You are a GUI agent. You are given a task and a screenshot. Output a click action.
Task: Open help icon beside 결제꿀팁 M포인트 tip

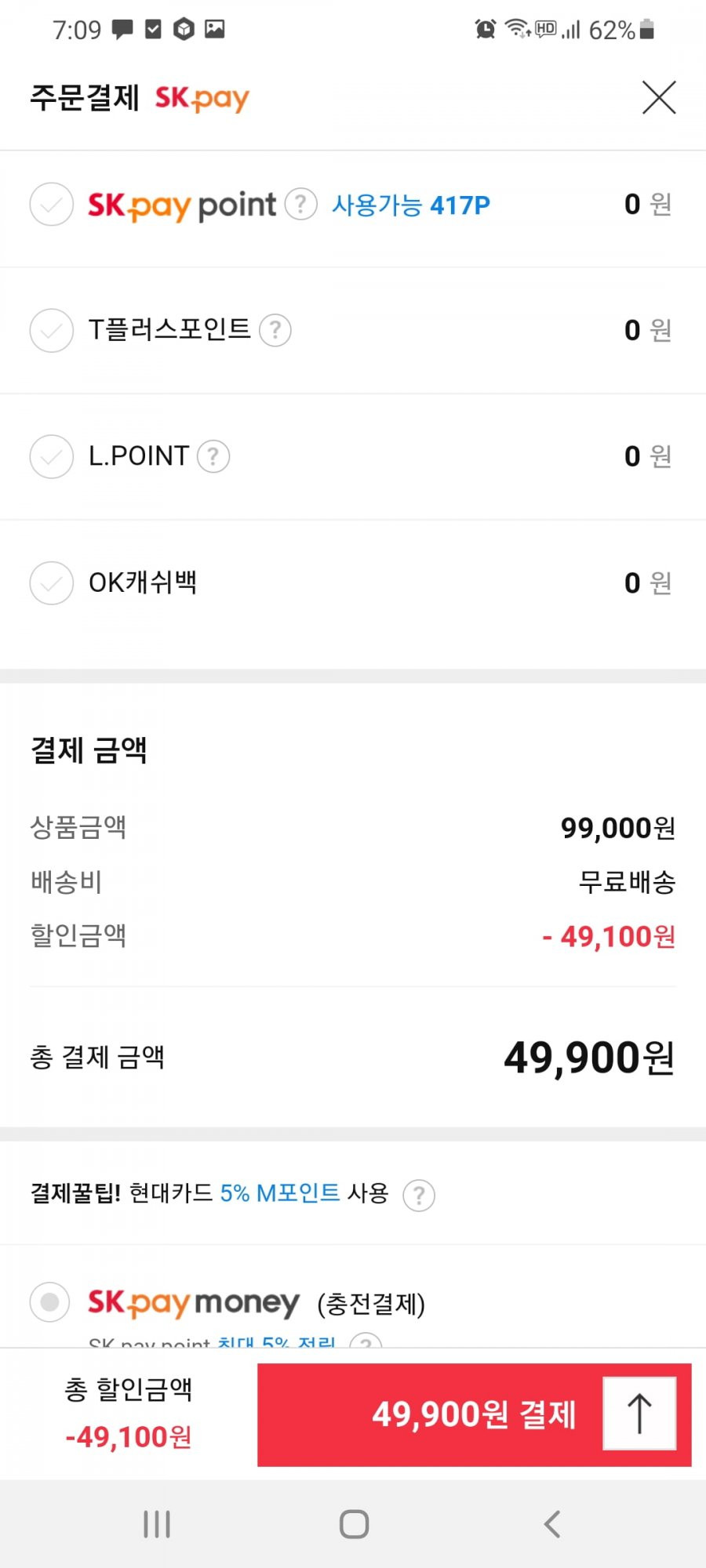pos(419,1196)
